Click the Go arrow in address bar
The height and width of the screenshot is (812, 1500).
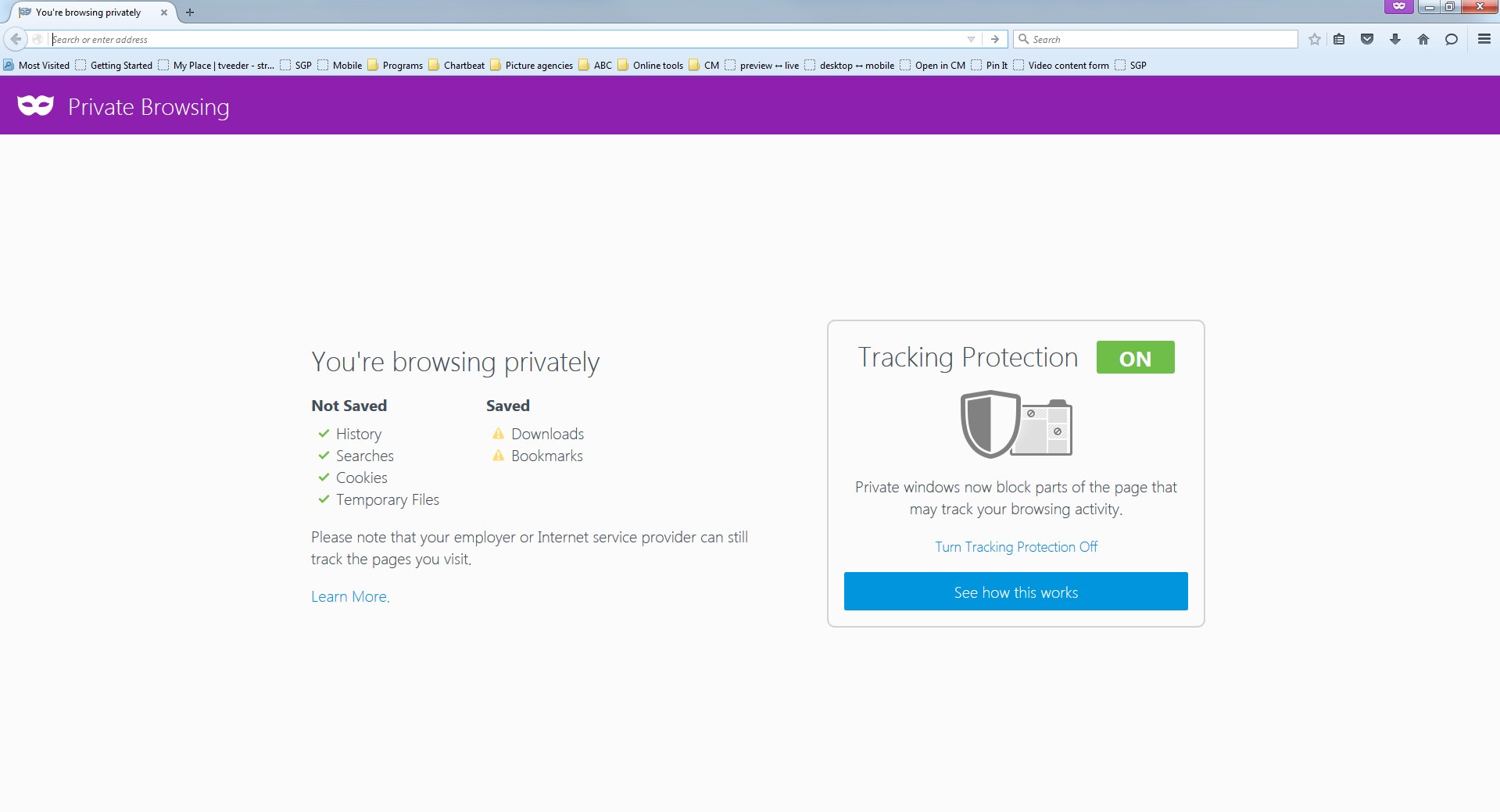995,39
